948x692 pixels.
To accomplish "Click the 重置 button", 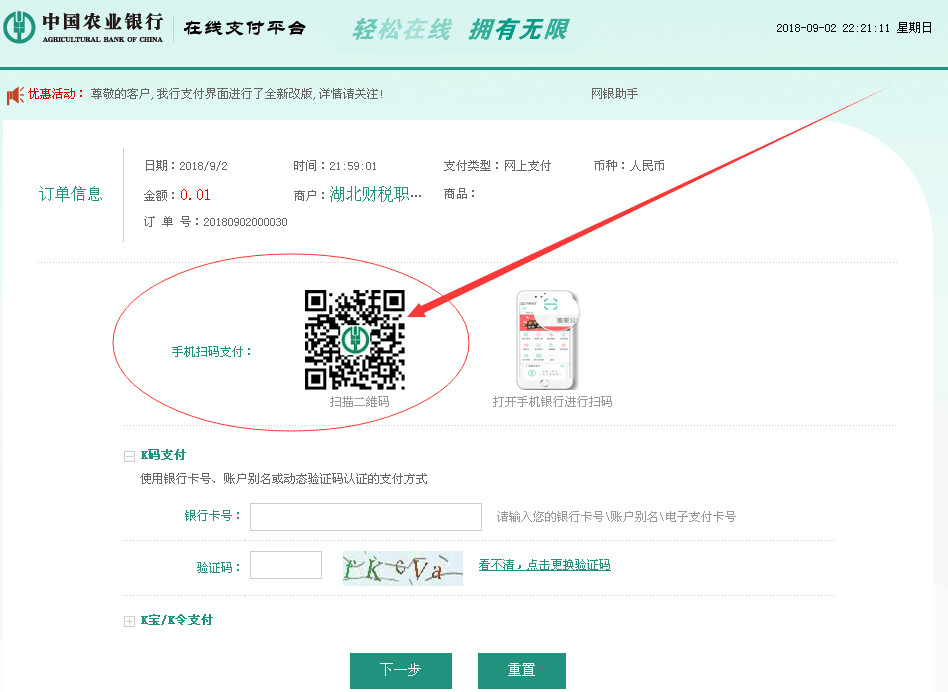I will click(522, 670).
